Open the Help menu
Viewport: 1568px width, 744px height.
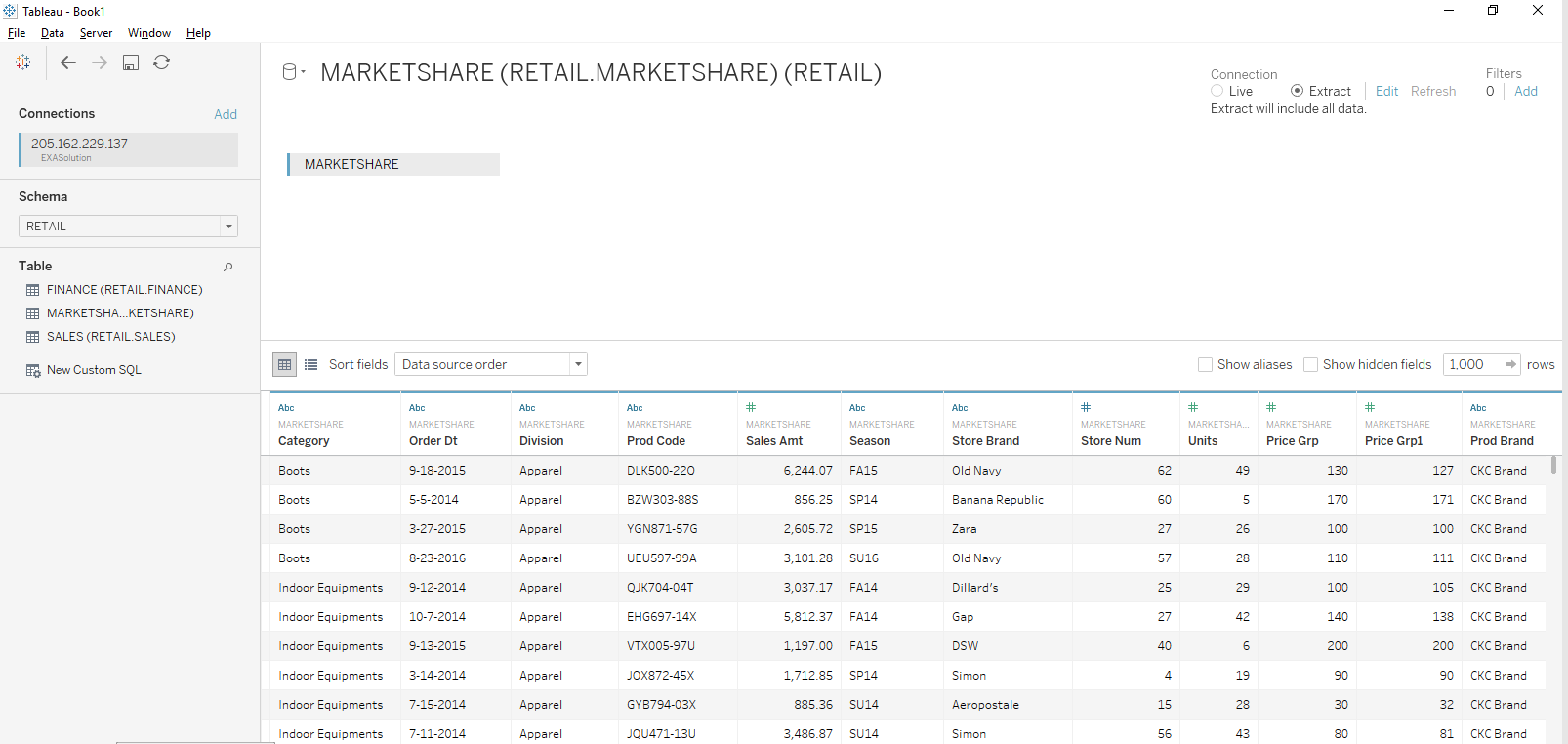coord(198,33)
